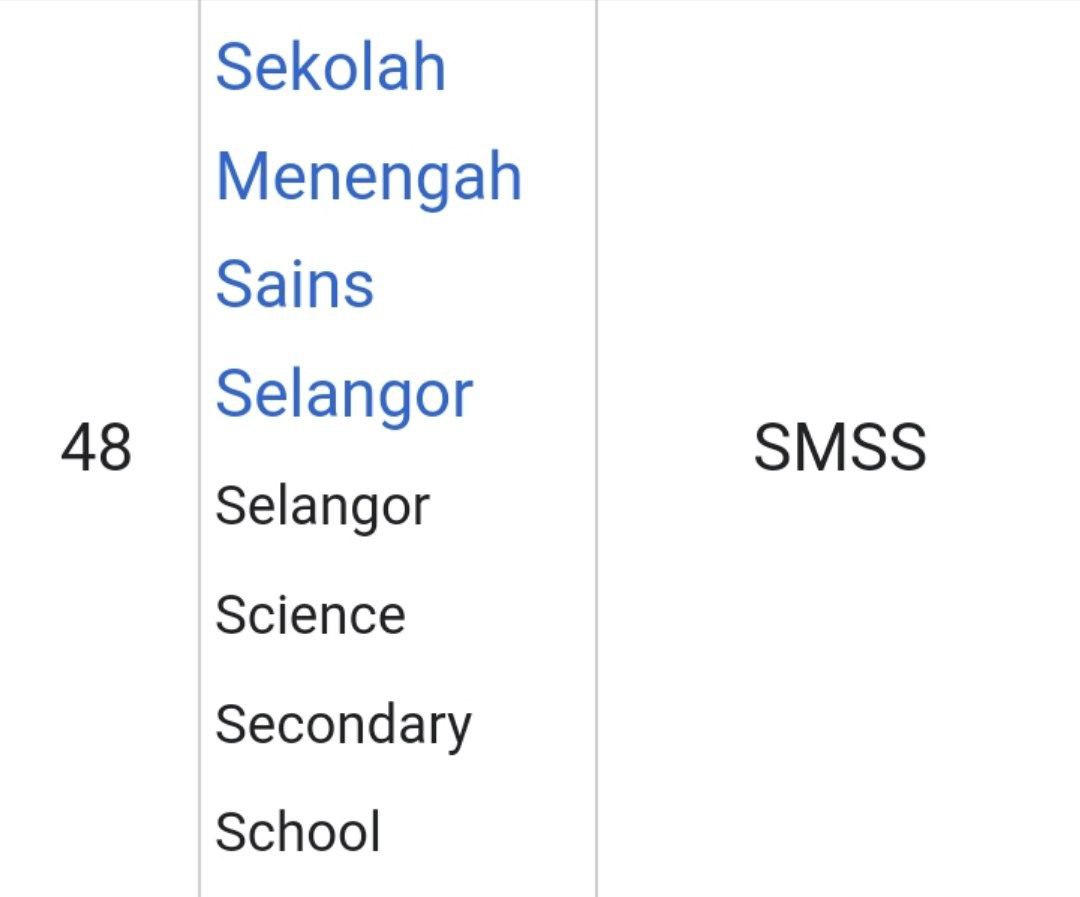
Task: Open the blue 'Sekolah' link word
Action: point(330,68)
